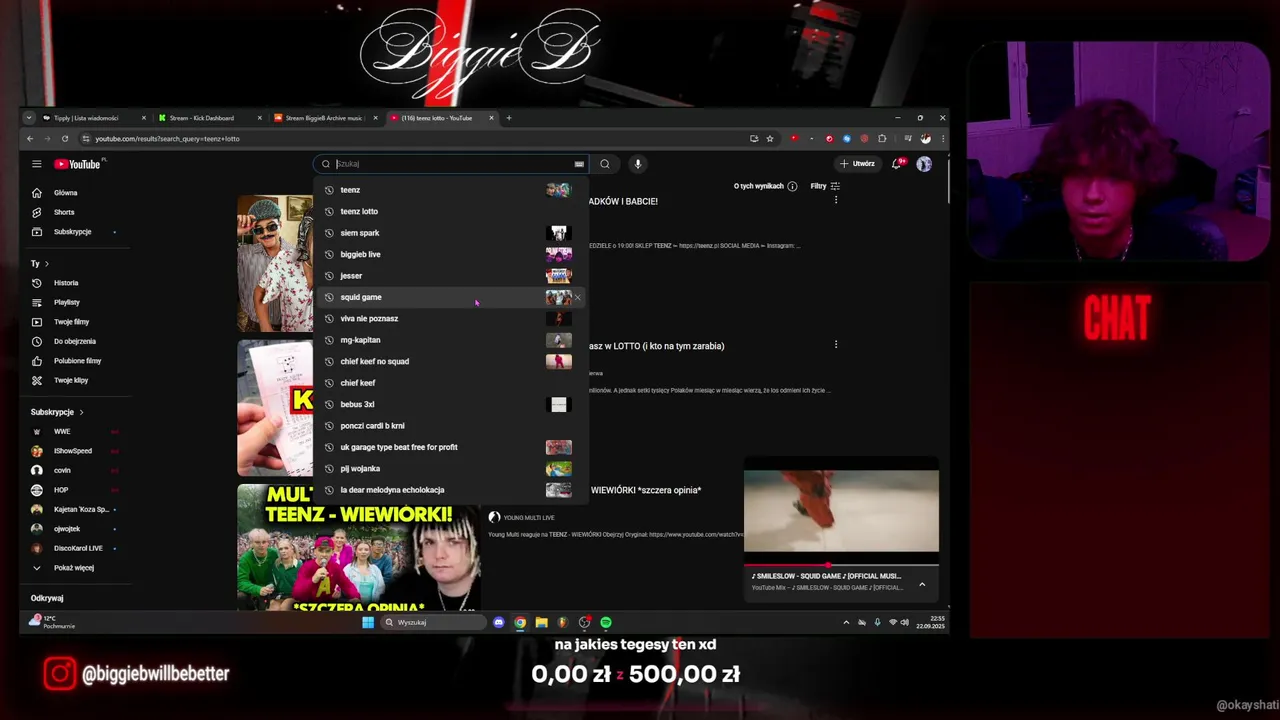Select the 'bebus 3xl' suggestion
1280x720 pixels.
[x=450, y=404]
